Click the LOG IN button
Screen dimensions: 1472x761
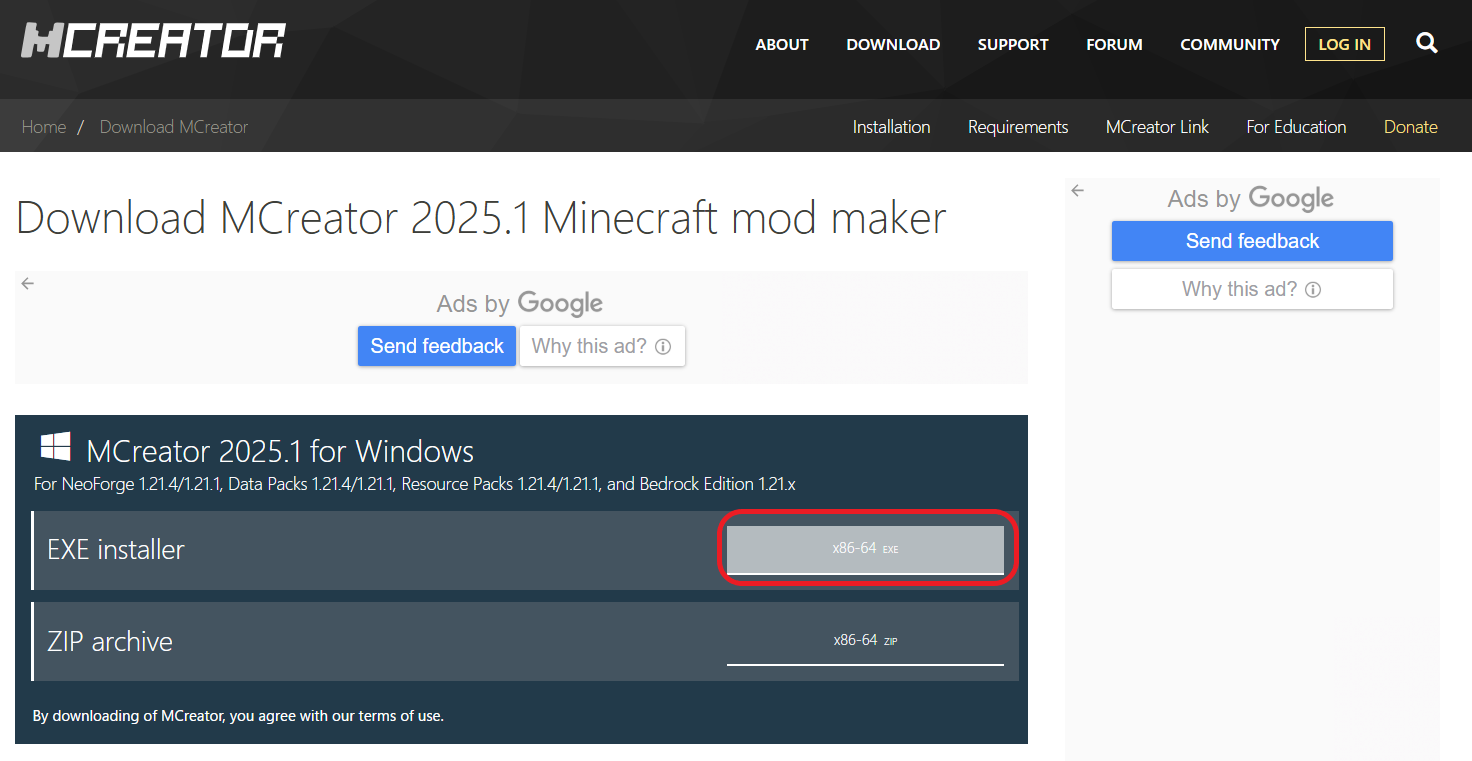click(x=1344, y=44)
